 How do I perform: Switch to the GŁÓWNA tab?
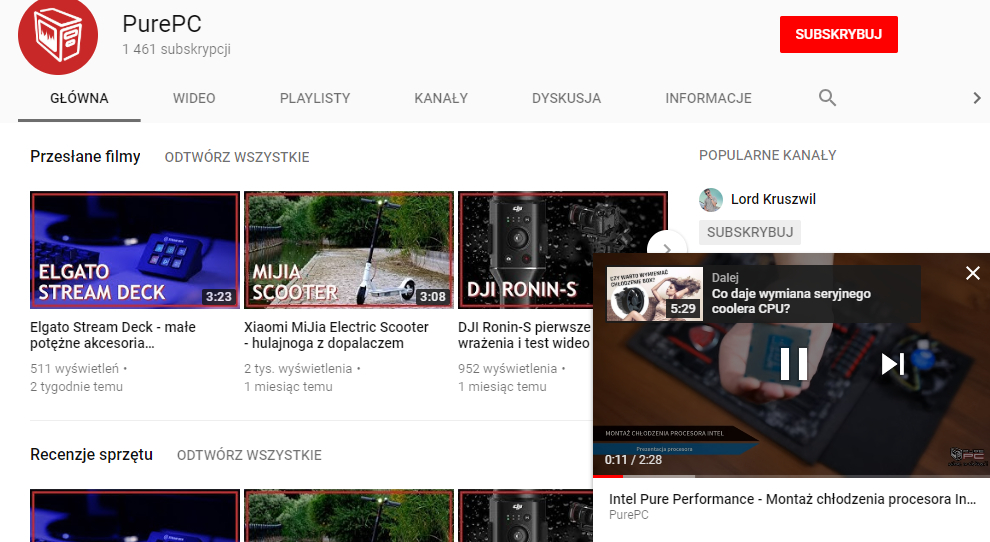(x=79, y=99)
